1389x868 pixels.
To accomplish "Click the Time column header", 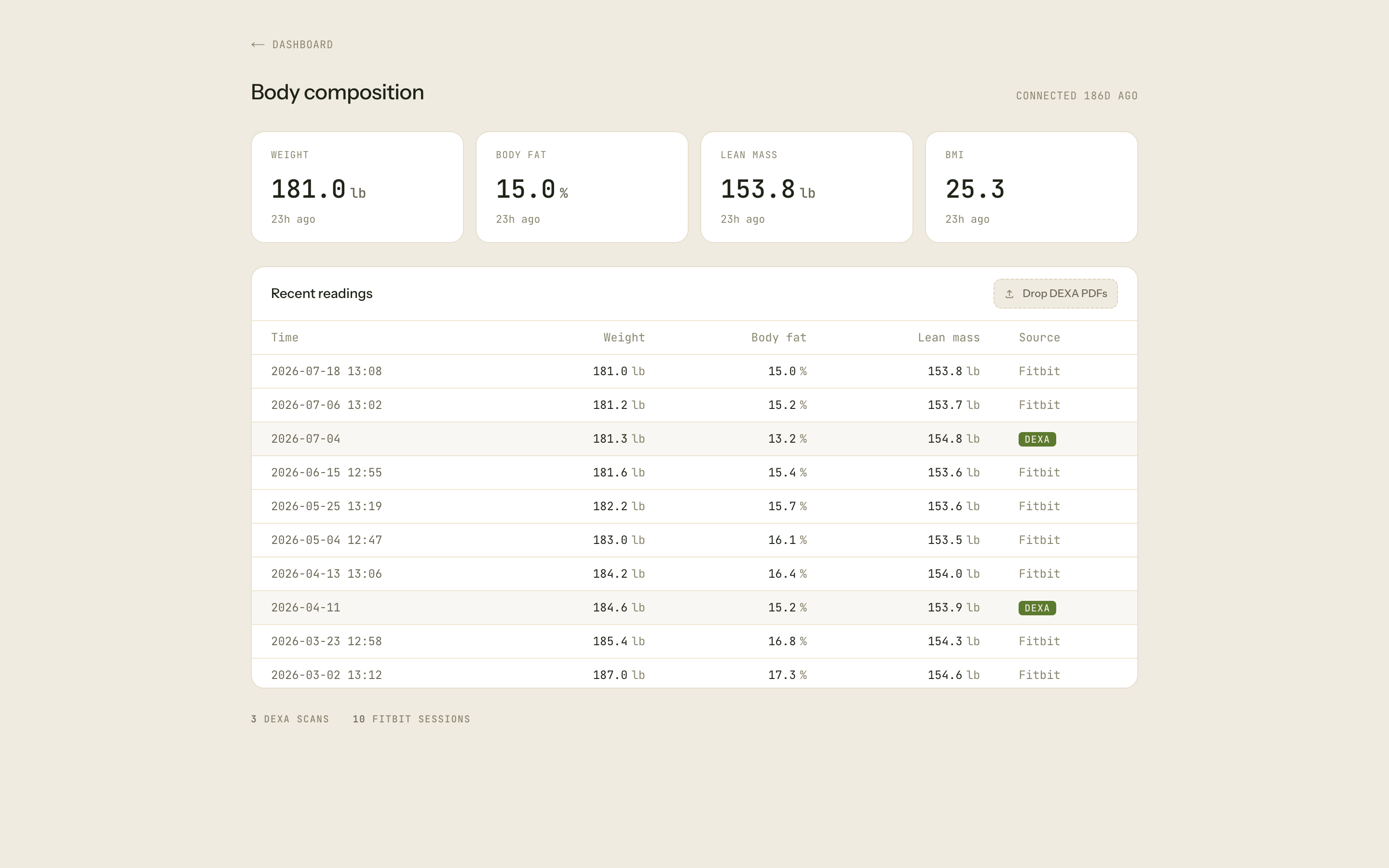I will click(x=285, y=338).
